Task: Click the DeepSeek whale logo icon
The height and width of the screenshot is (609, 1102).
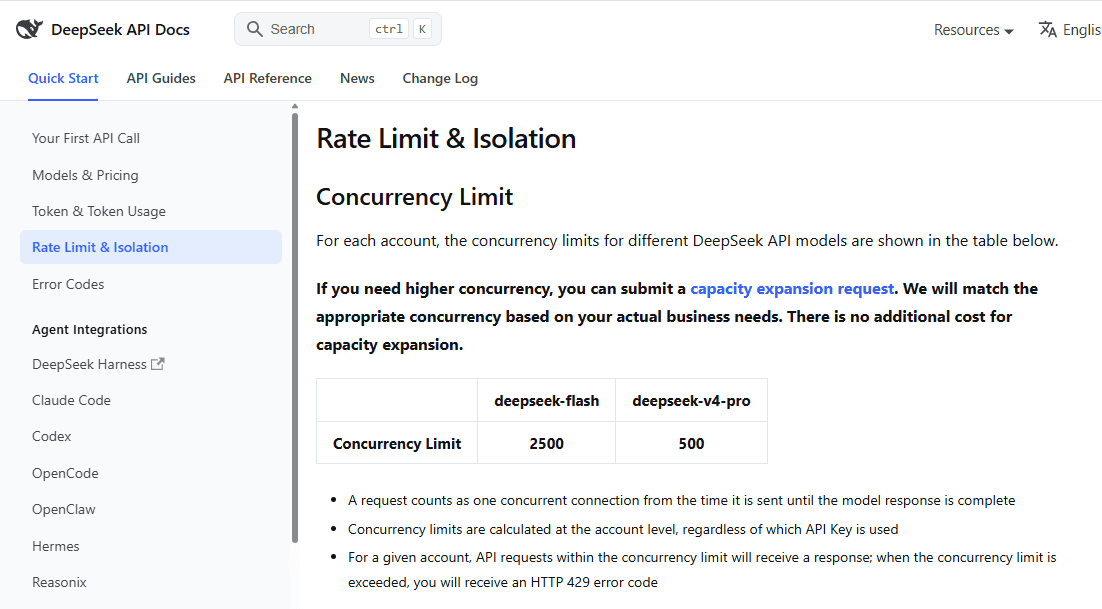Action: pos(30,29)
